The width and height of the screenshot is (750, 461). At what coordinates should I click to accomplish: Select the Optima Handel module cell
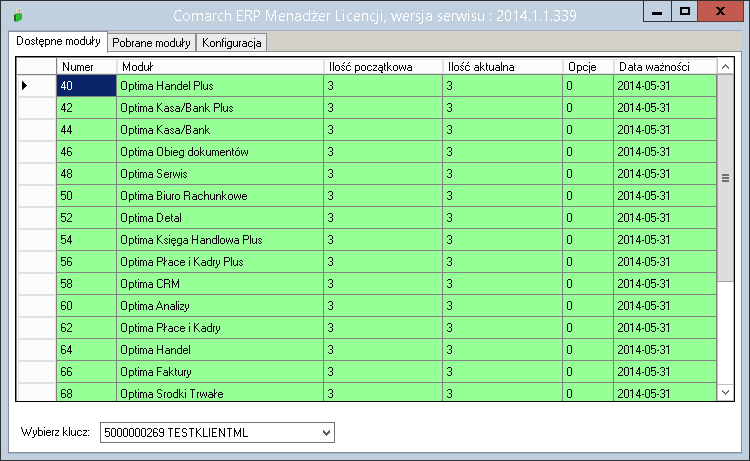220,350
